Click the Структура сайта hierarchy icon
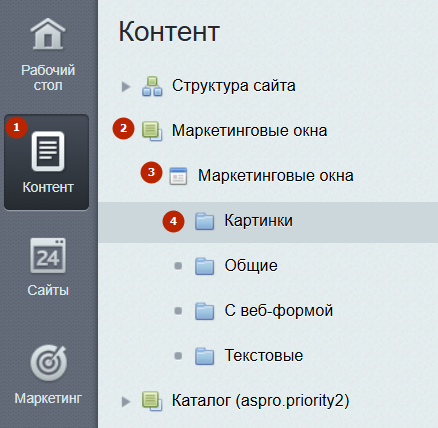 [x=152, y=86]
